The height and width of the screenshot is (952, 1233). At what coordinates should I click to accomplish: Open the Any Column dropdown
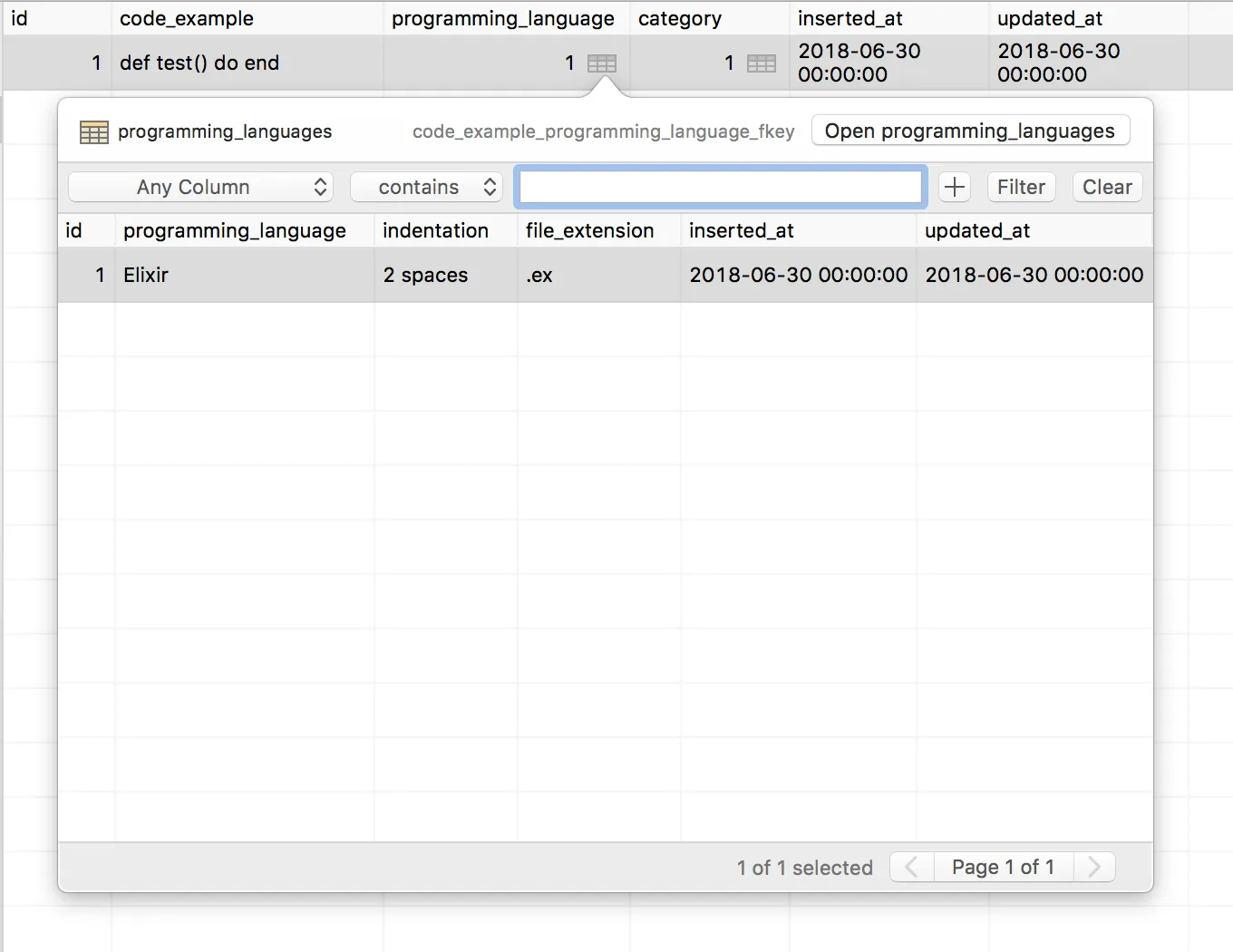tap(201, 187)
